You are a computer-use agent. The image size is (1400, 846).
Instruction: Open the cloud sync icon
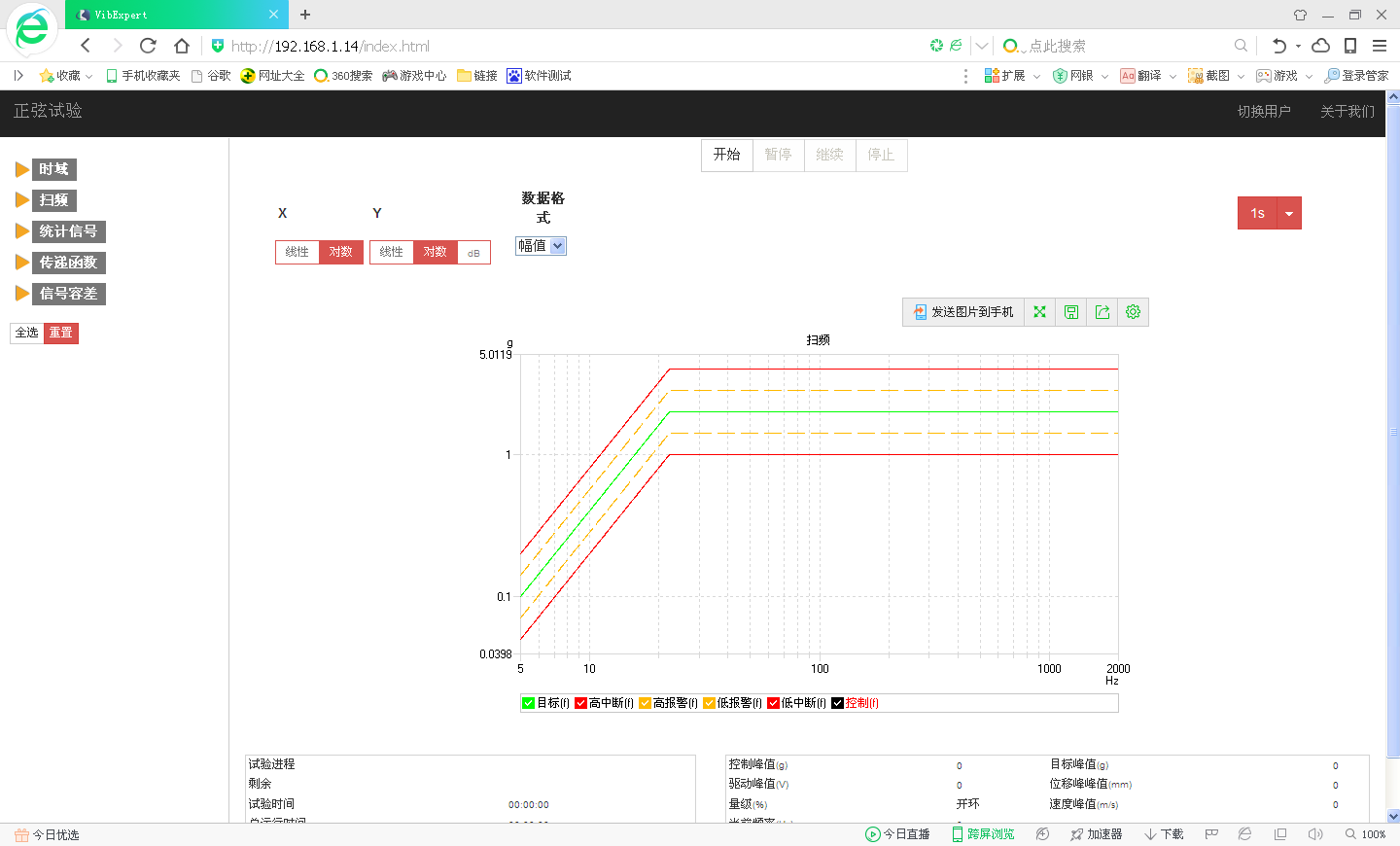tap(1321, 46)
